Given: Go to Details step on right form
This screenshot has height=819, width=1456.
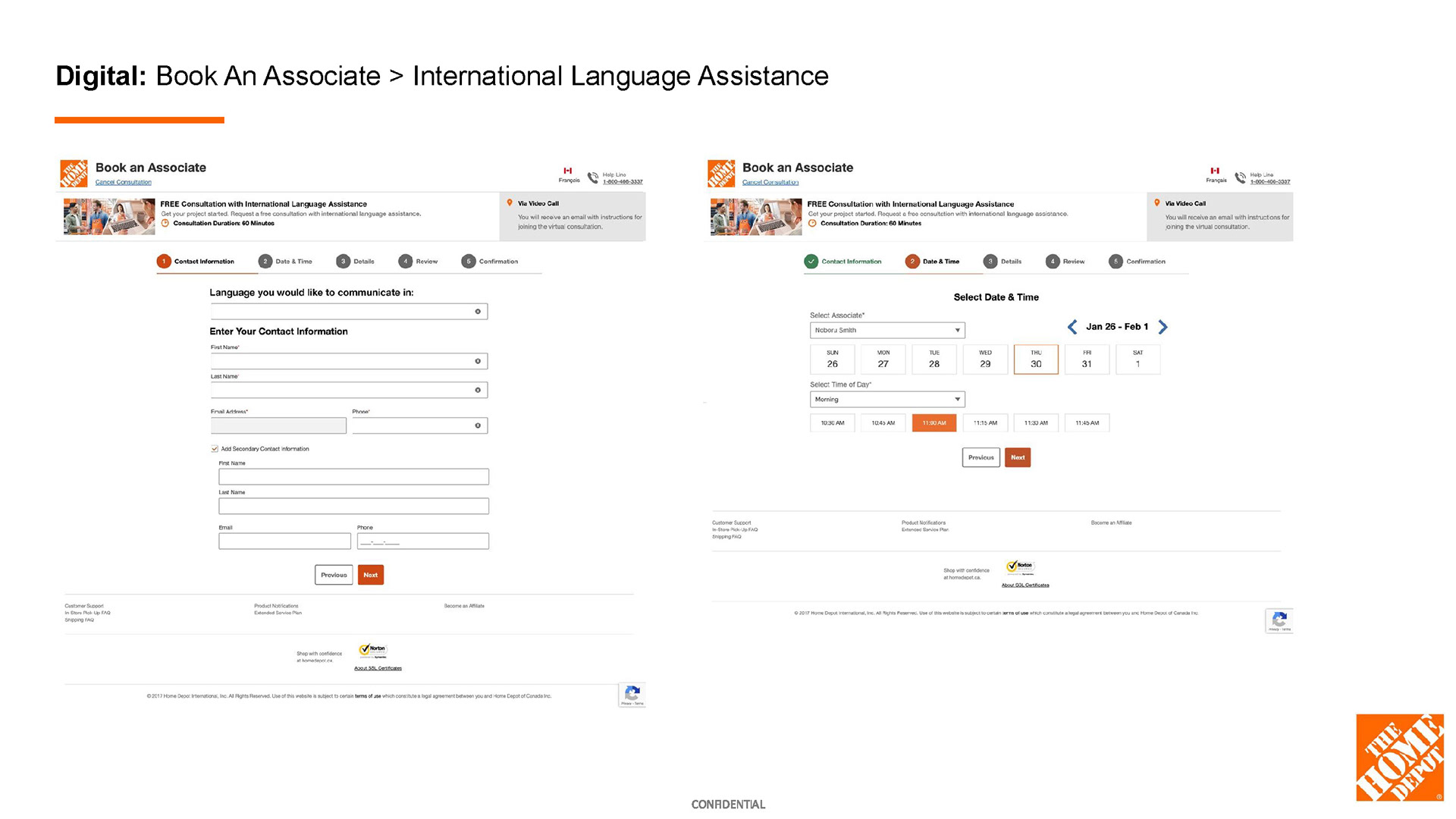Looking at the screenshot, I should (x=1003, y=262).
